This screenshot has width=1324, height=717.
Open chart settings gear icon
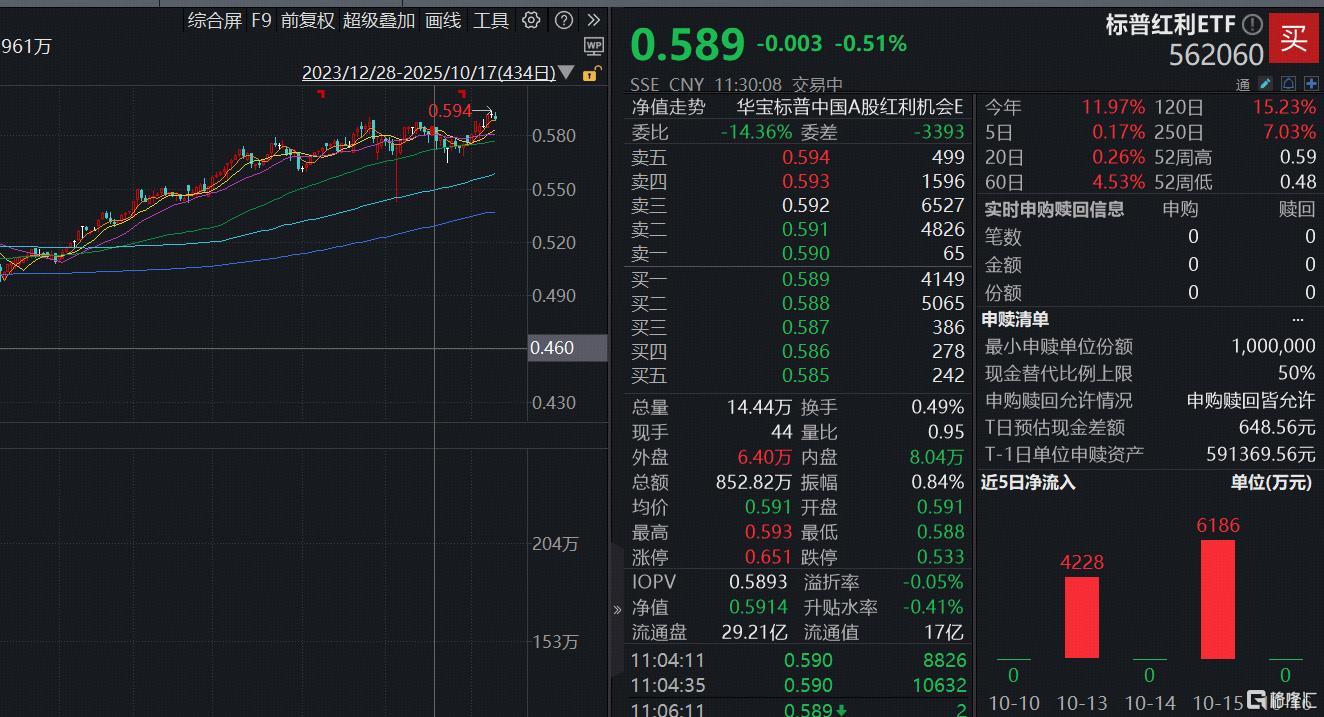click(x=532, y=20)
